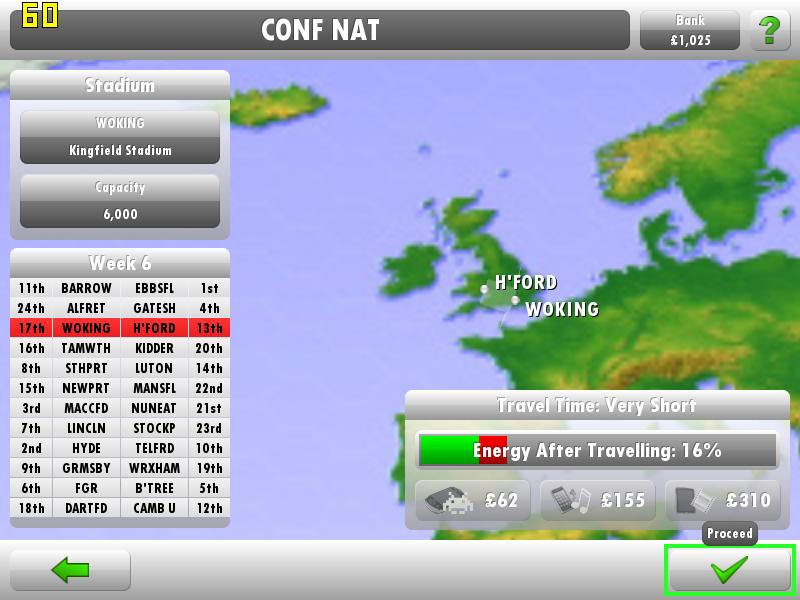Click the Energy After Travelling bar

pyautogui.click(x=597, y=451)
